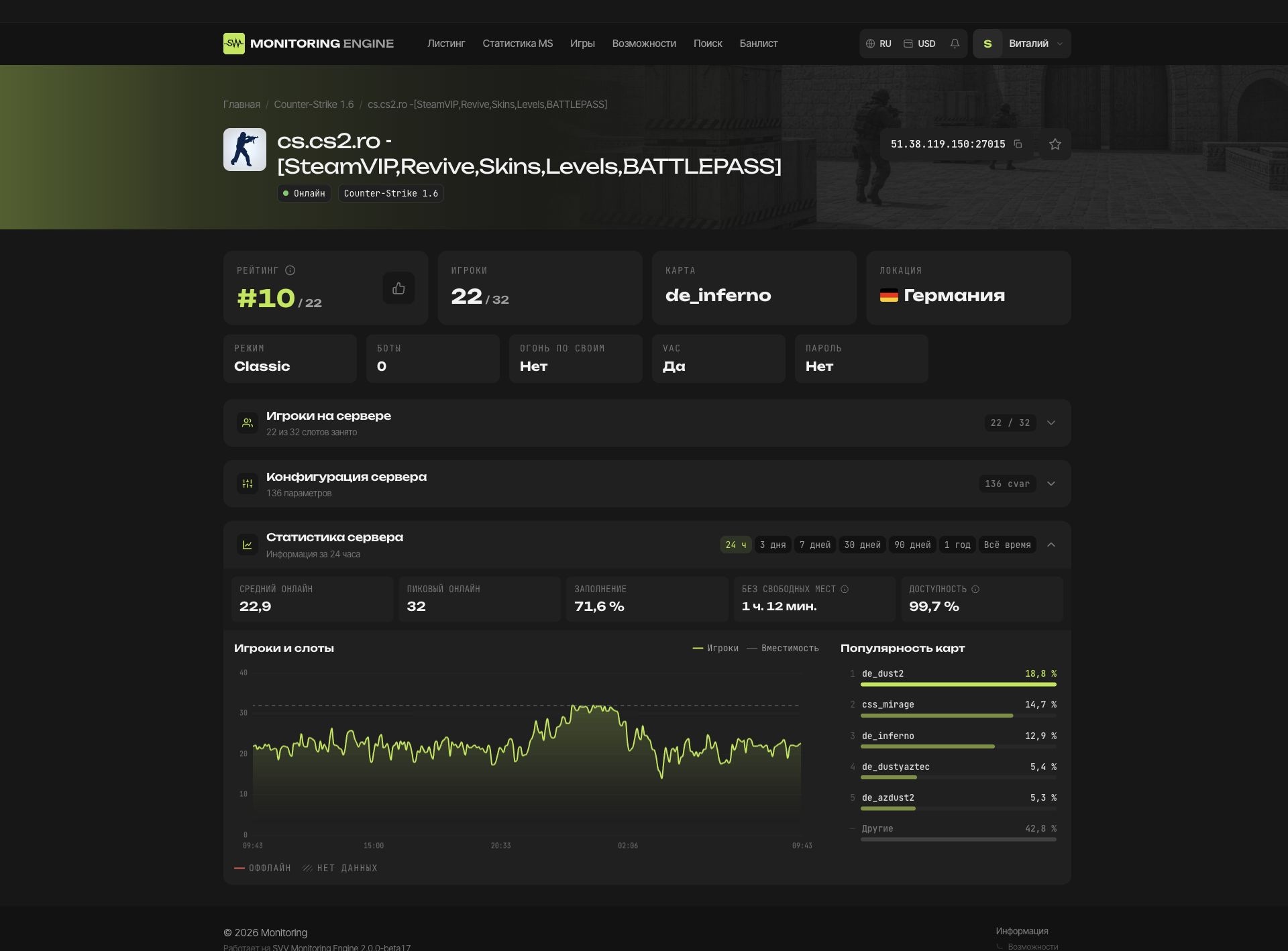Click the chart icon in Статистика сервера
Viewport: 1288px width, 951px height.
tap(248, 545)
